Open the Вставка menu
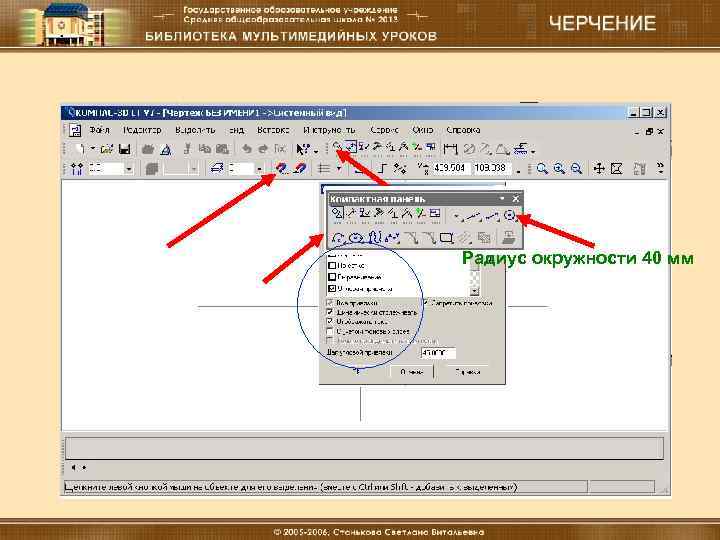Image resolution: width=720 pixels, height=540 pixels. point(273,130)
